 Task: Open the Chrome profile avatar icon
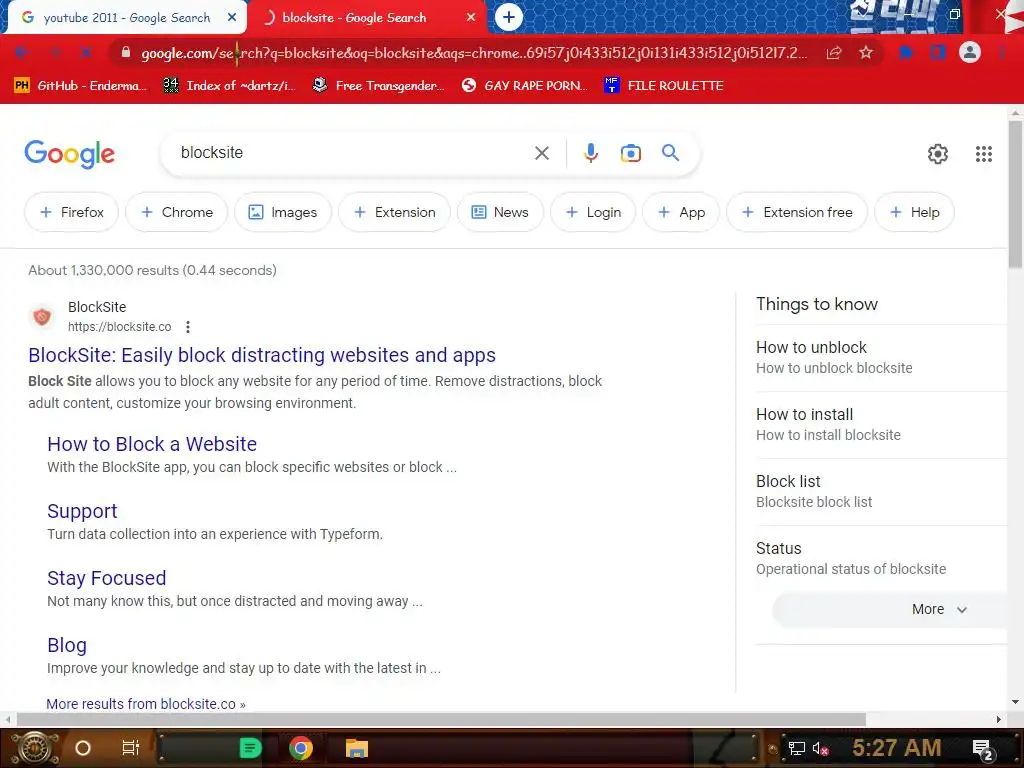pyautogui.click(x=970, y=52)
